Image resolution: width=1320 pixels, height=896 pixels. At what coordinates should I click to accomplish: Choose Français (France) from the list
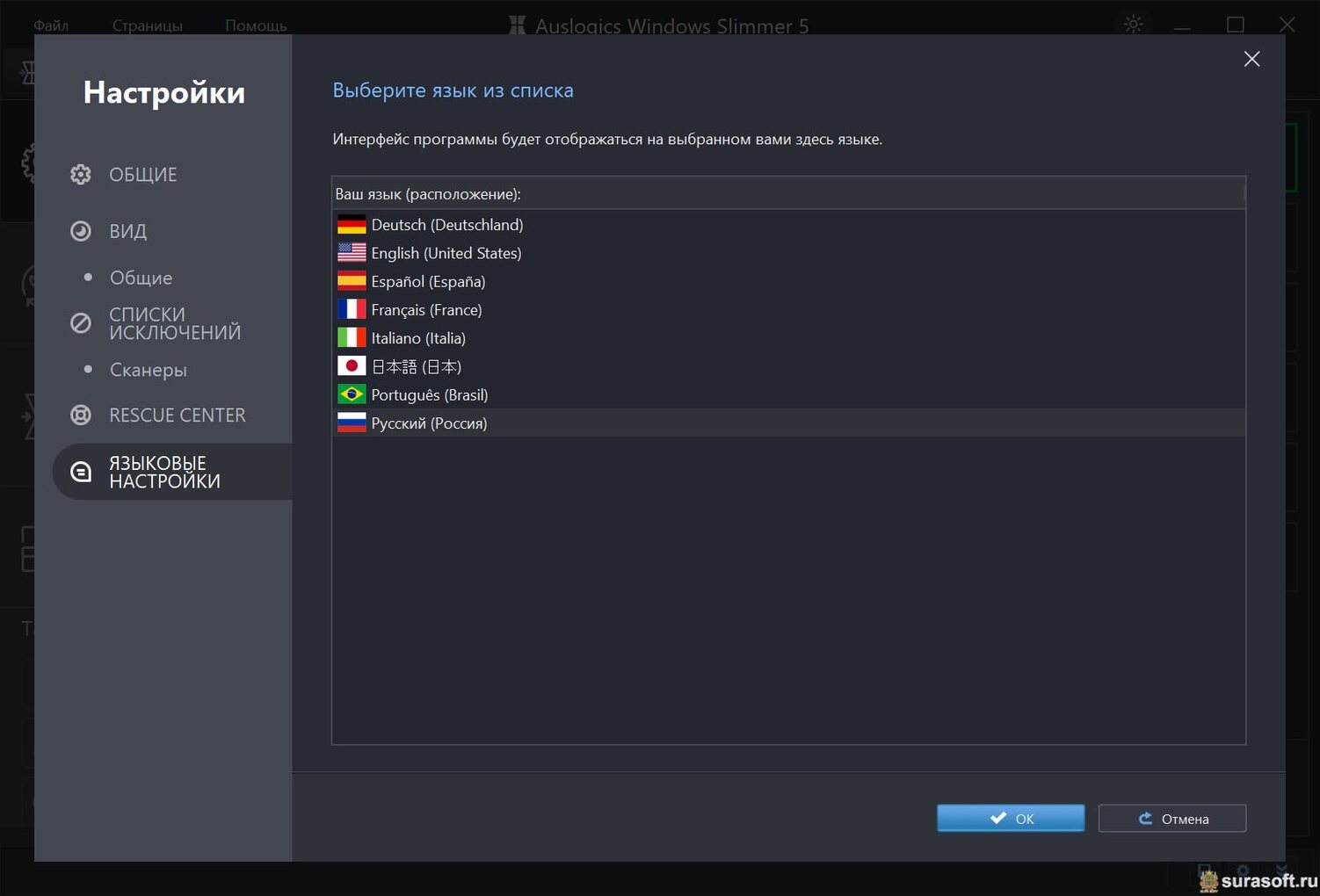[x=788, y=309]
